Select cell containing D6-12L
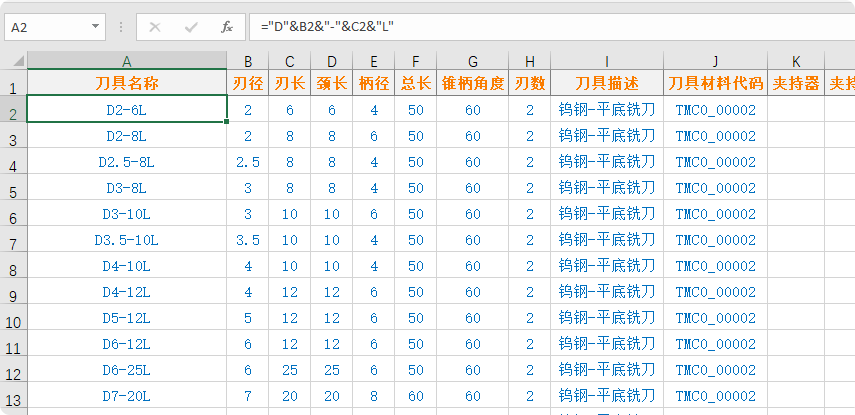The height and width of the screenshot is (415, 855). tap(127, 344)
